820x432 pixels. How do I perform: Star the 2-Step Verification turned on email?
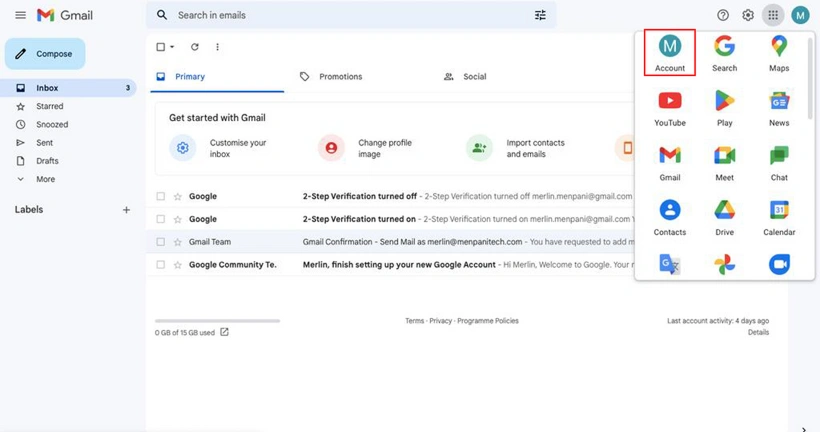[178, 219]
